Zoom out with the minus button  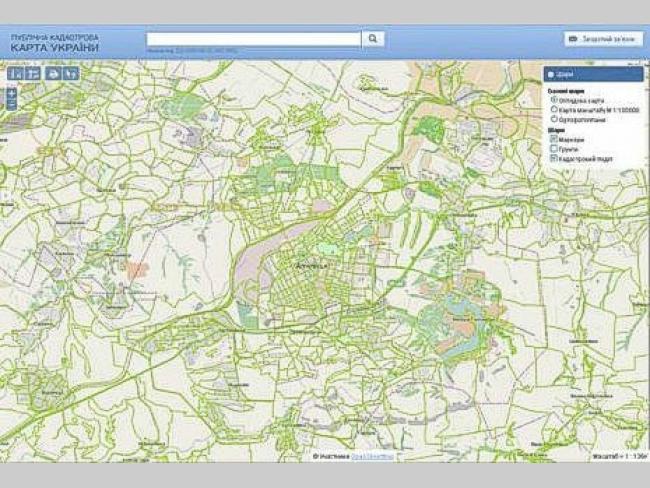11,104
